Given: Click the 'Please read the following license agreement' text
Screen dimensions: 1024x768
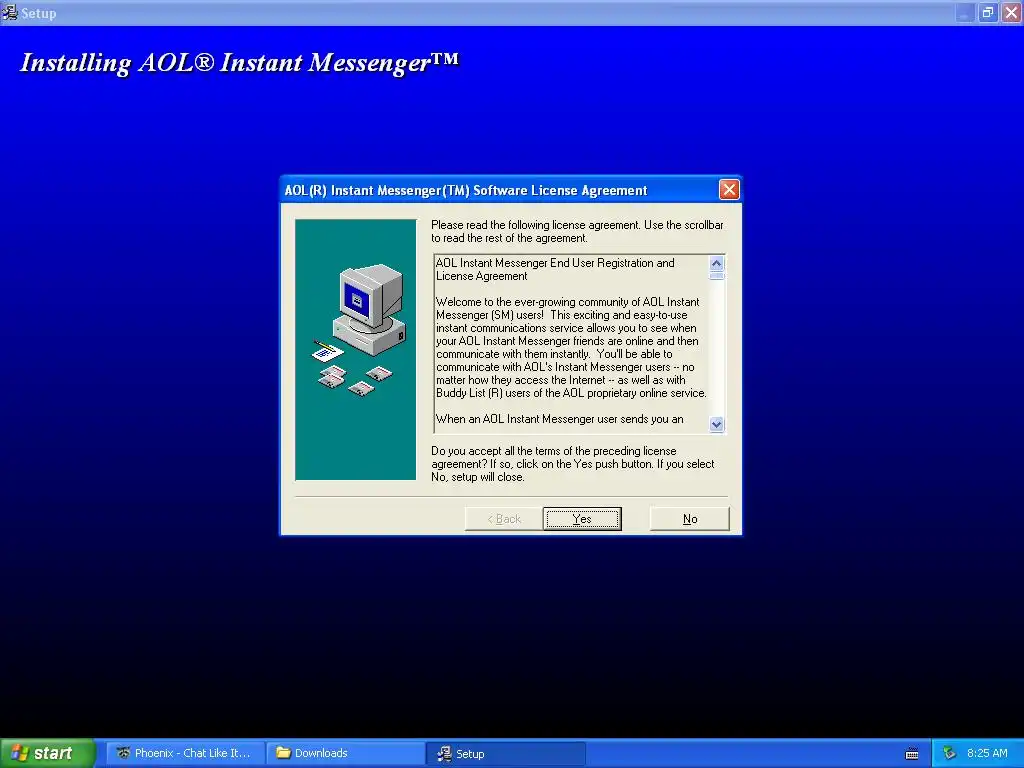Looking at the screenshot, I should (577, 231).
